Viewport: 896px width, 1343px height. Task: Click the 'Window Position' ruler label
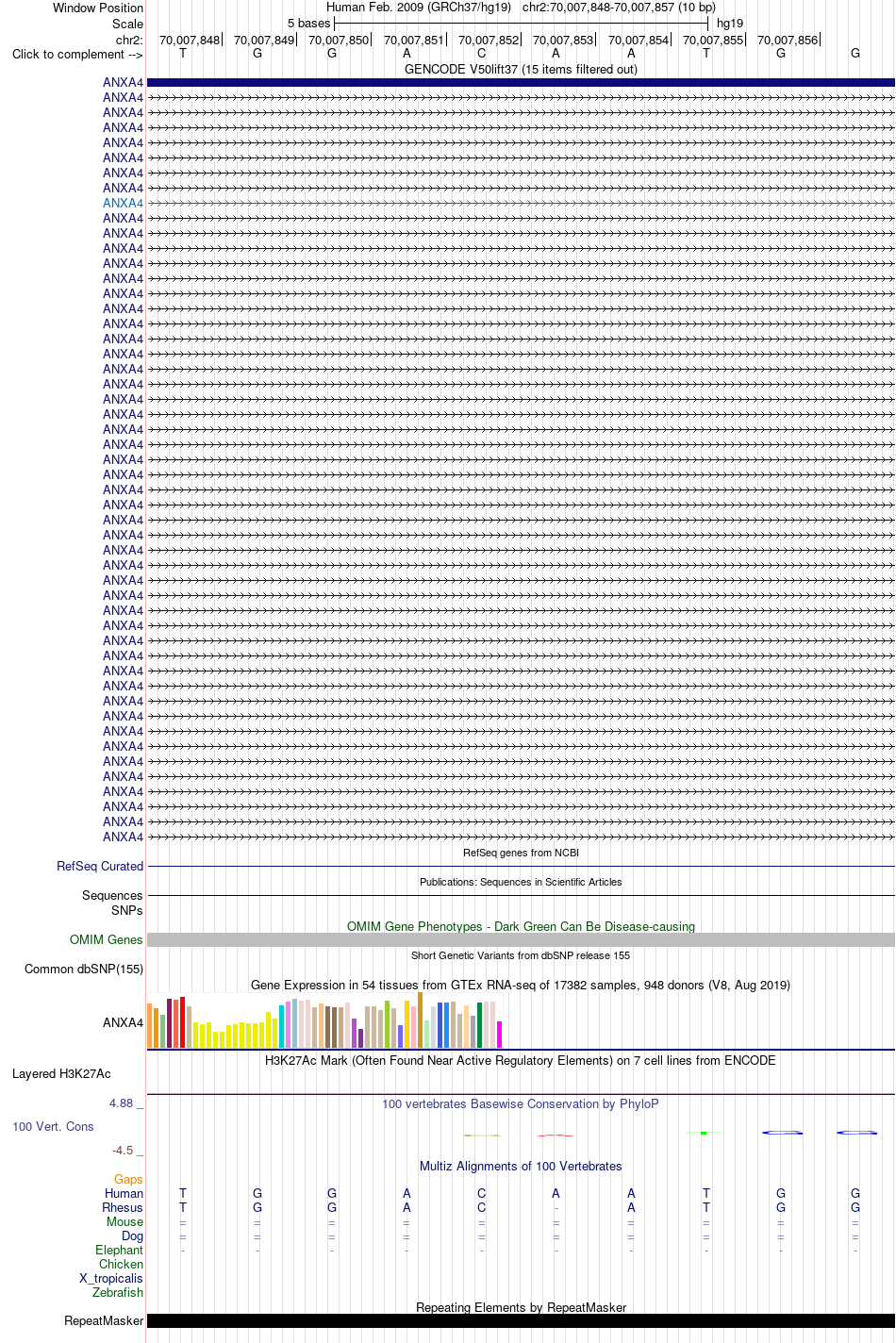point(98,8)
